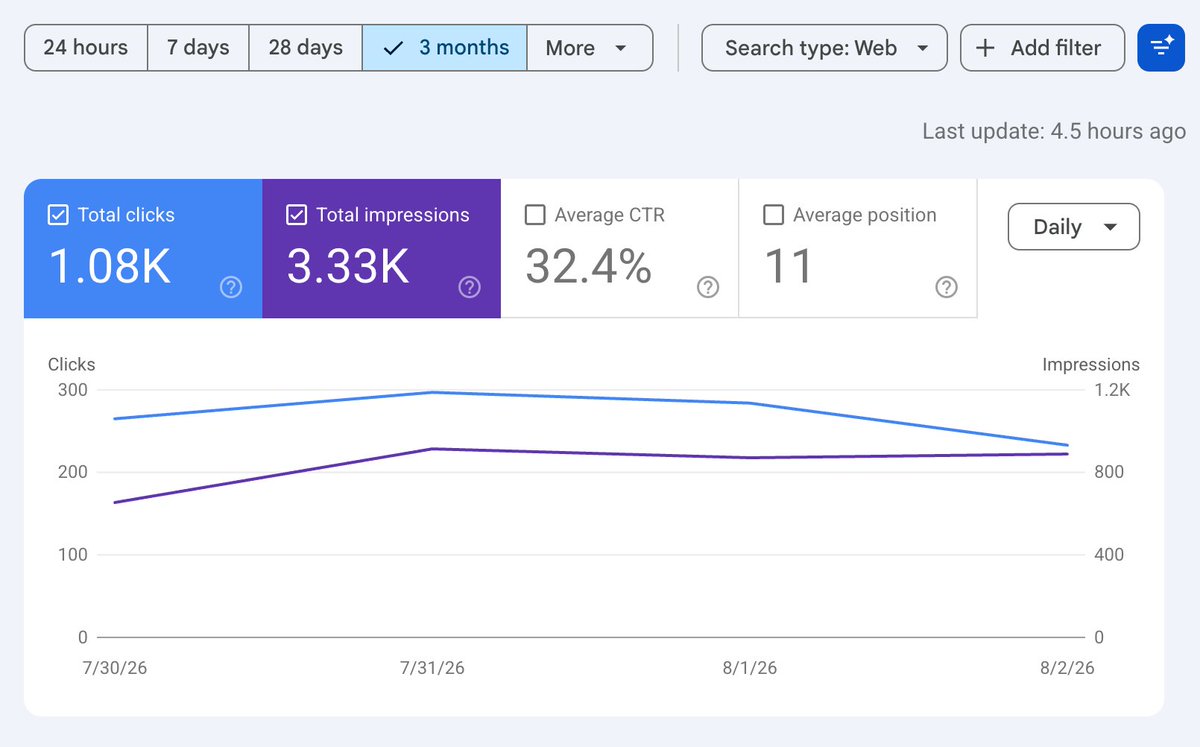Open the Daily granularity dropdown

(1074, 227)
